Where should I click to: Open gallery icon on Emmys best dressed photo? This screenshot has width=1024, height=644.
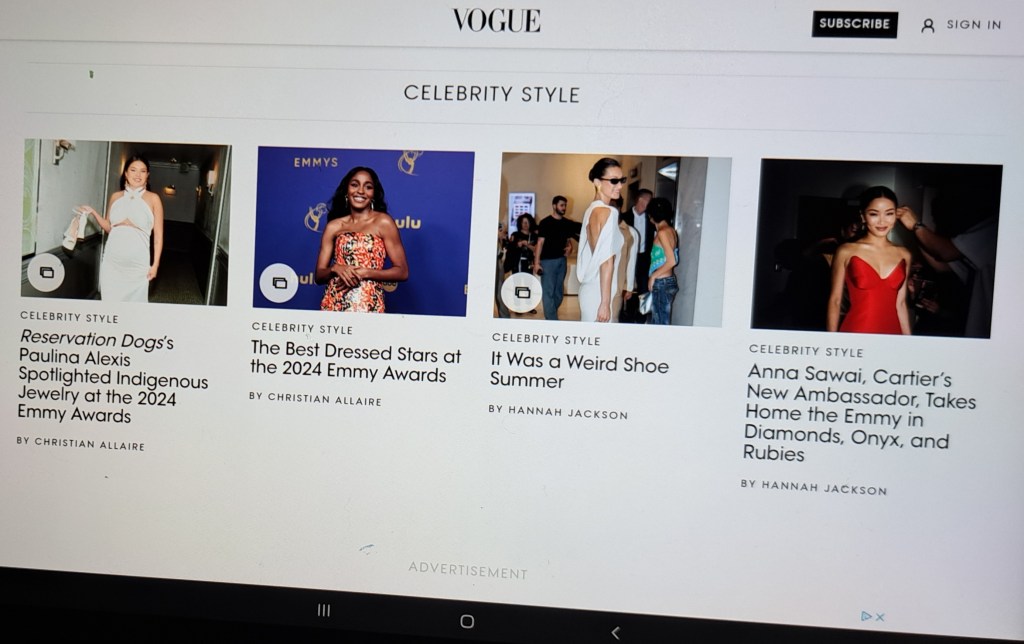click(x=279, y=283)
